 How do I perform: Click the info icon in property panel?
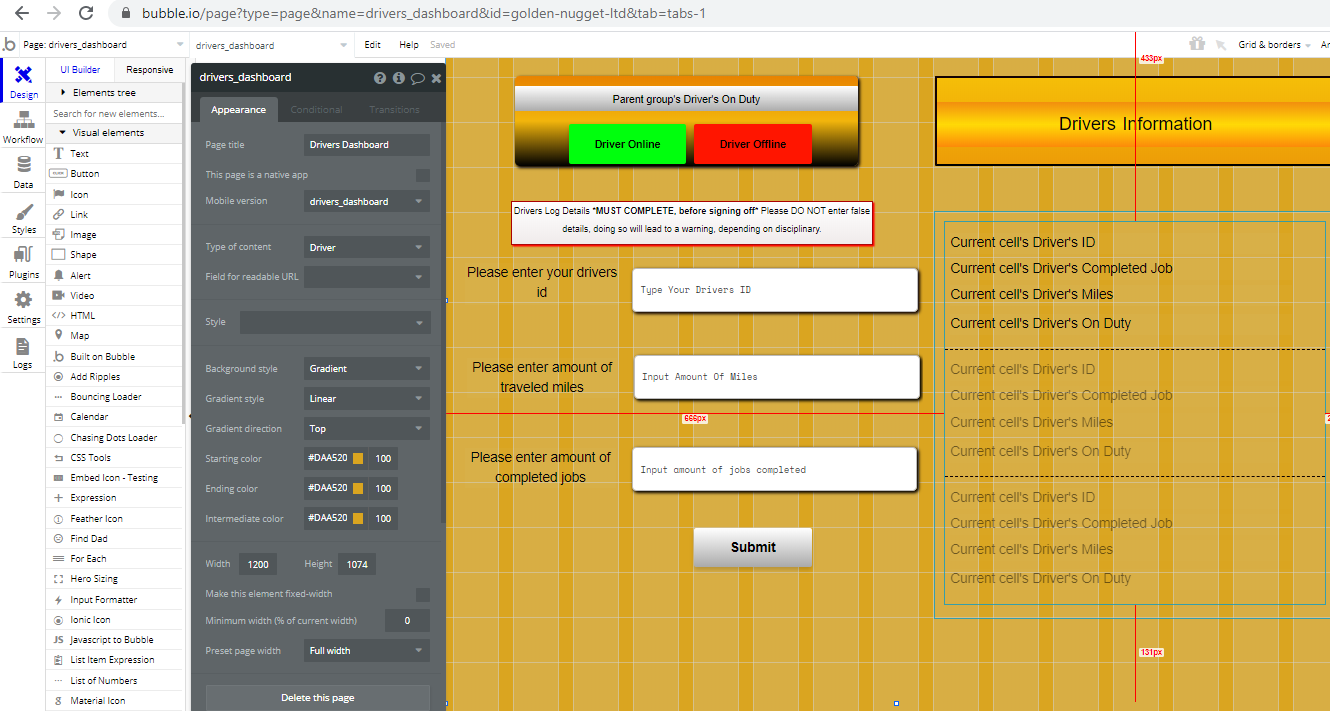[x=398, y=78]
